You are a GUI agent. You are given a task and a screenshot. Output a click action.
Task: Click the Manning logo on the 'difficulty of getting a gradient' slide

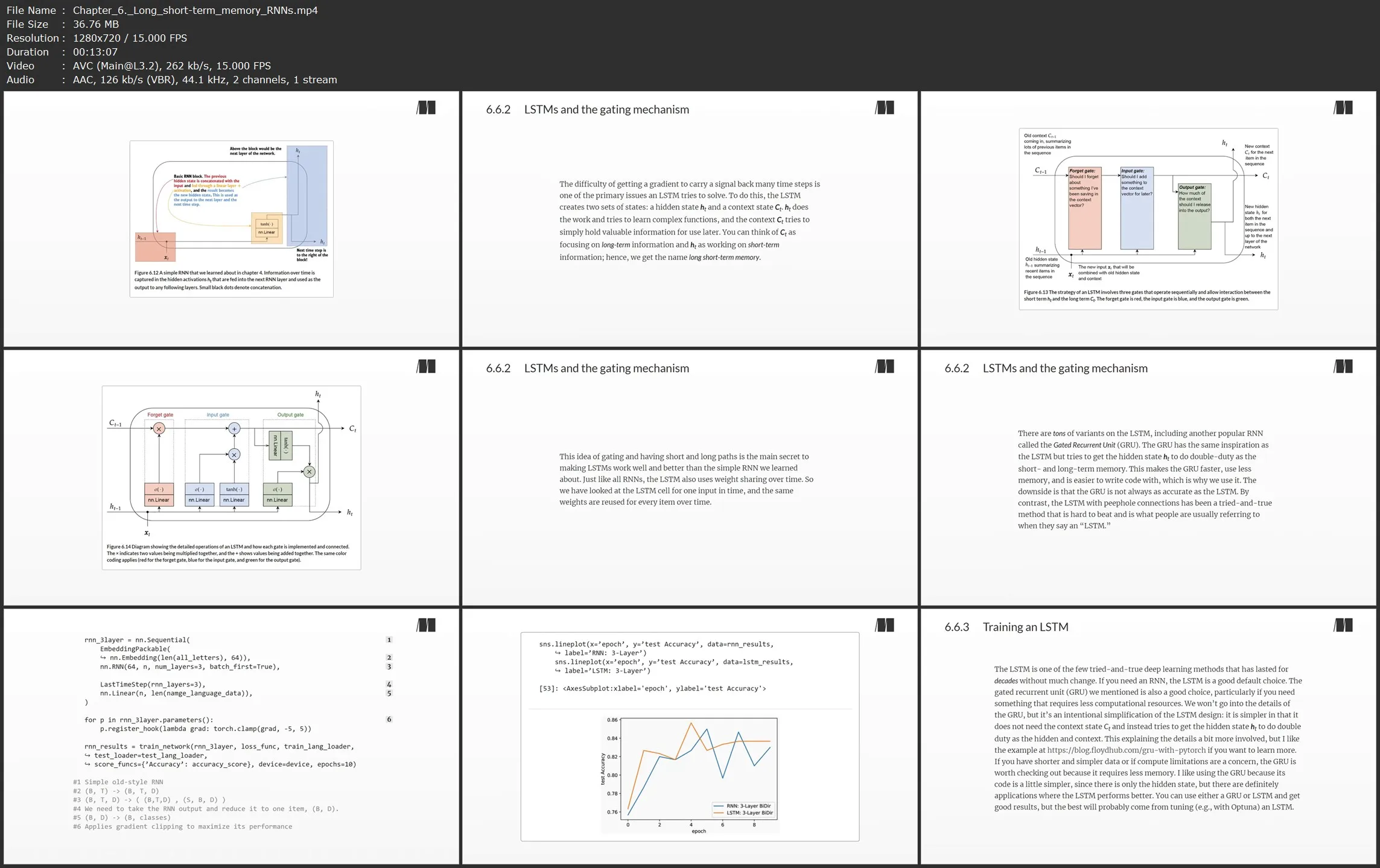(885, 108)
